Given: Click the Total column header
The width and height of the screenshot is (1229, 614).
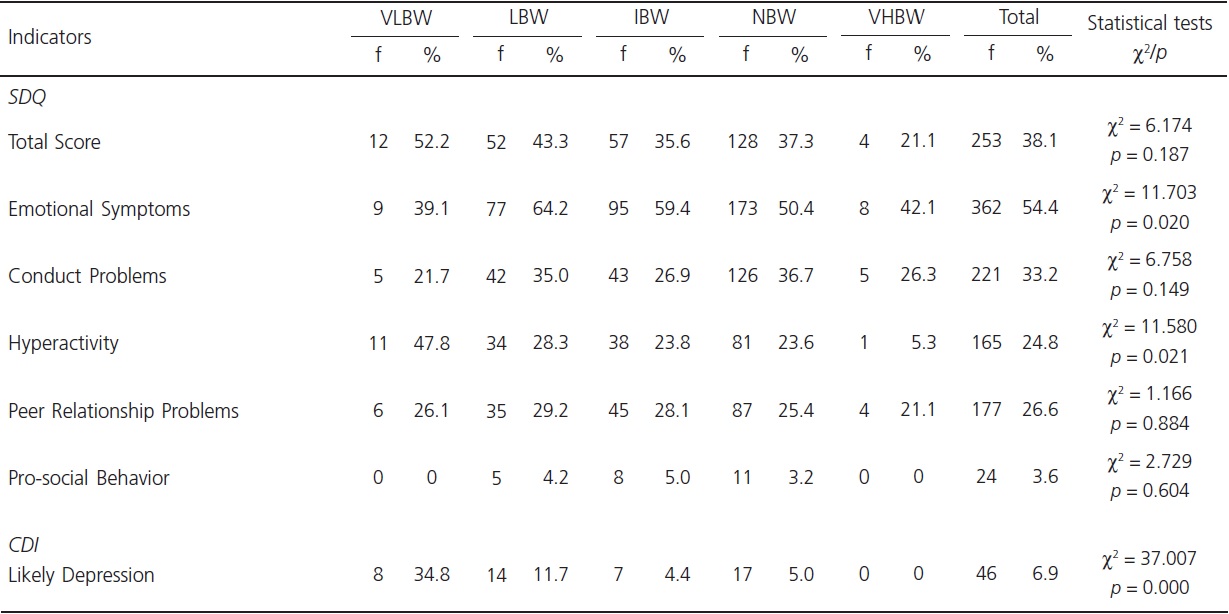Looking at the screenshot, I should click(1019, 18).
